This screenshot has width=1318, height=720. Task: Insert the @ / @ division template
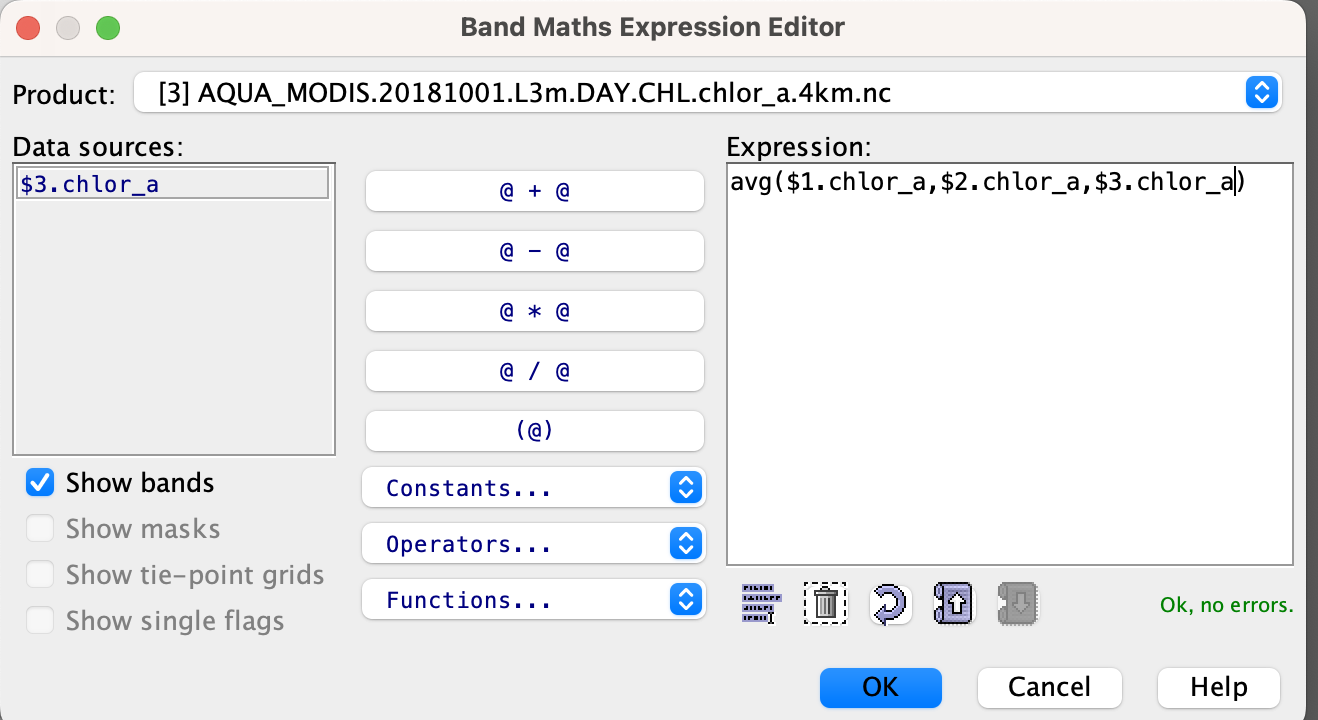[535, 371]
